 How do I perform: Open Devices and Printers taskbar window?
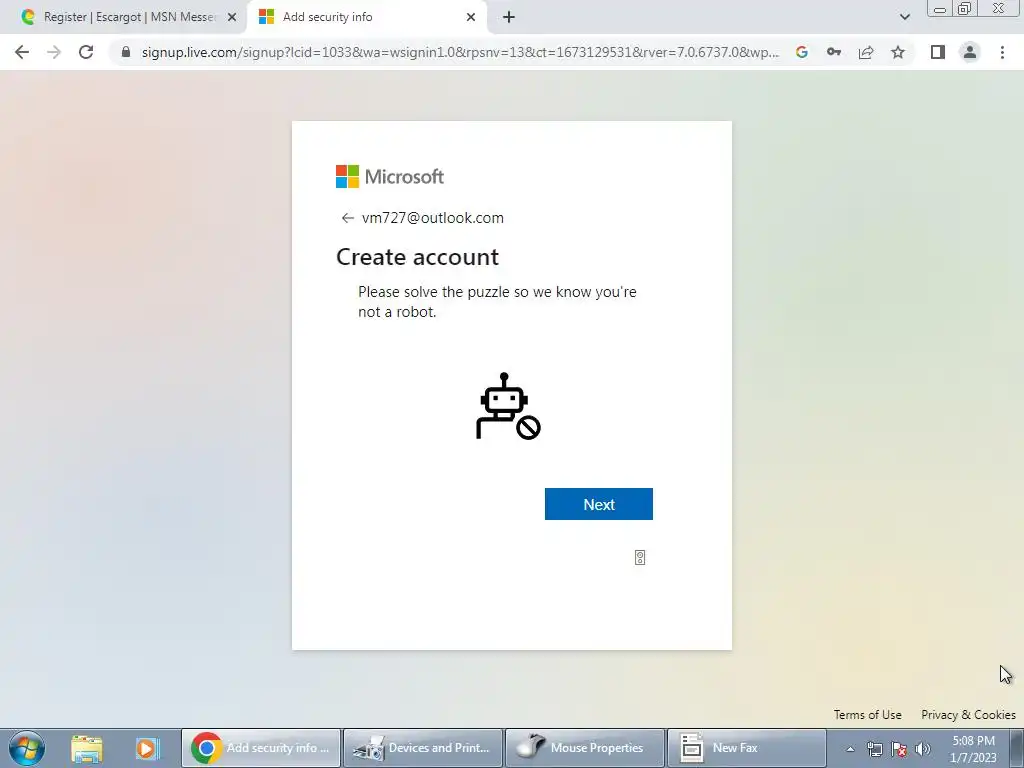point(423,748)
